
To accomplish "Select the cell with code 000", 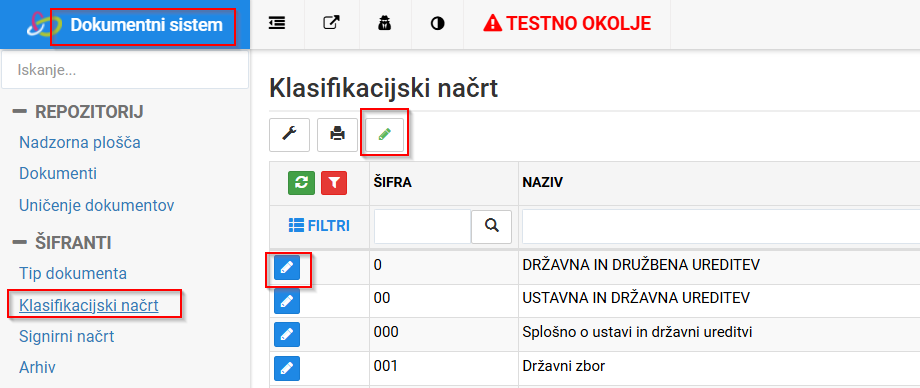I will click(x=444, y=335).
